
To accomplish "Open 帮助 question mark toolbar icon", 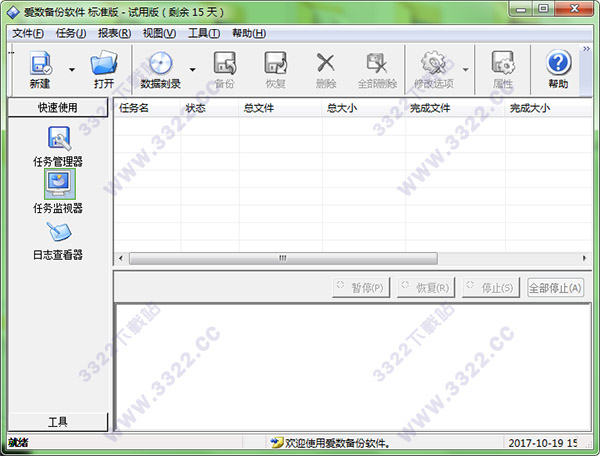I will pyautogui.click(x=558, y=63).
